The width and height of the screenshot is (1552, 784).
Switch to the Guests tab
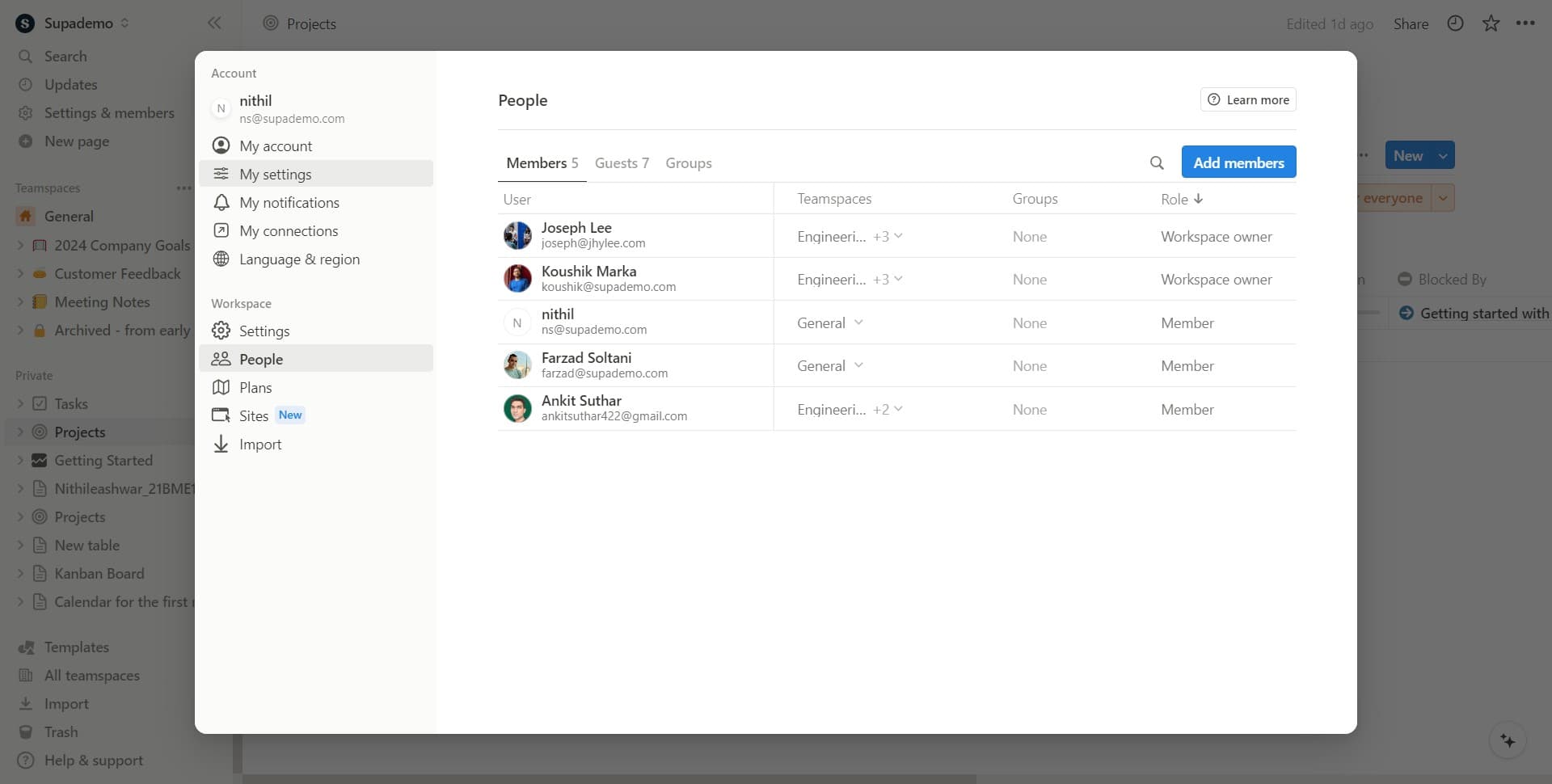tap(621, 163)
